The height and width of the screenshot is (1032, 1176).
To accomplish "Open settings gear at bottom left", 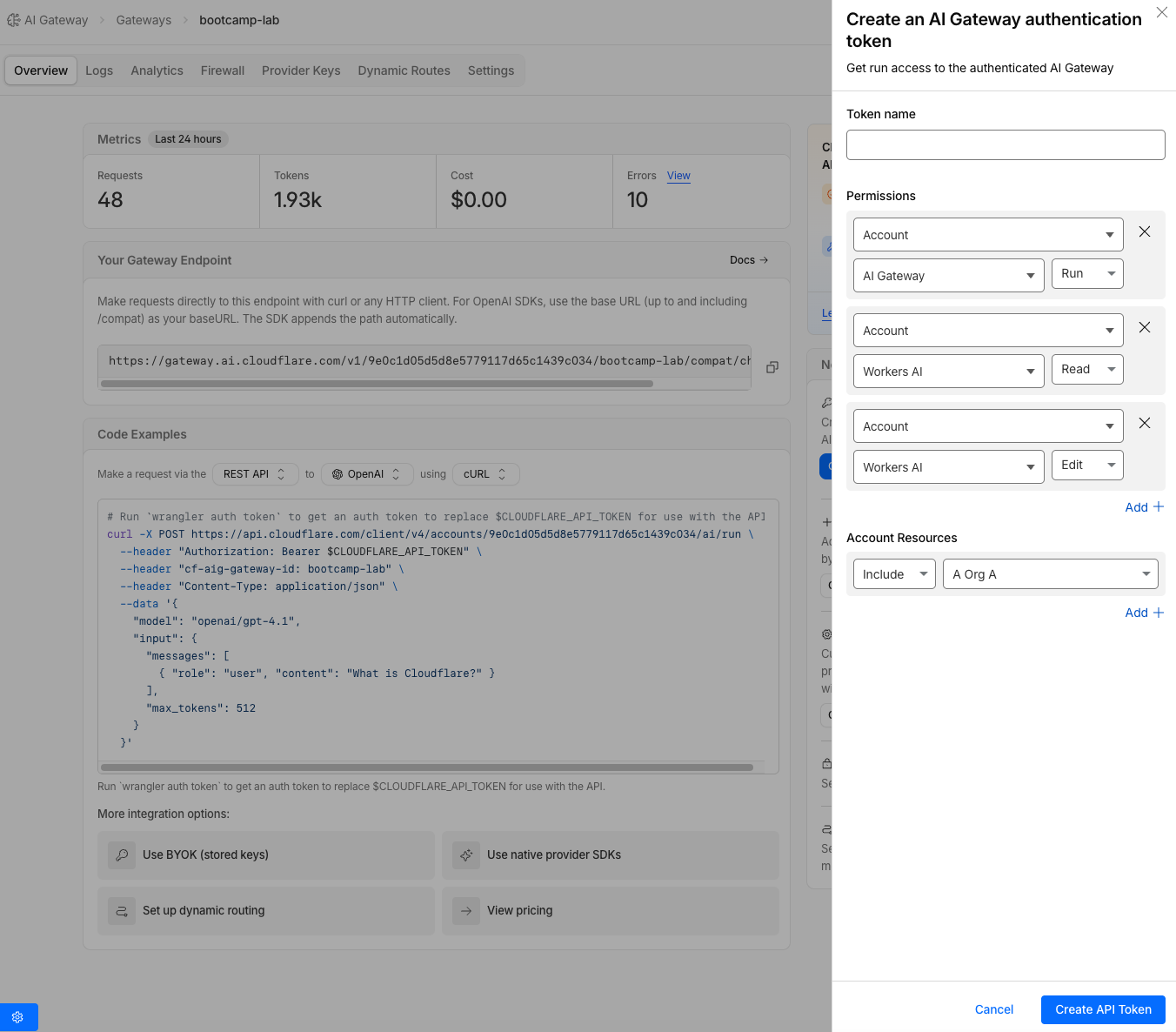I will tap(17, 1016).
